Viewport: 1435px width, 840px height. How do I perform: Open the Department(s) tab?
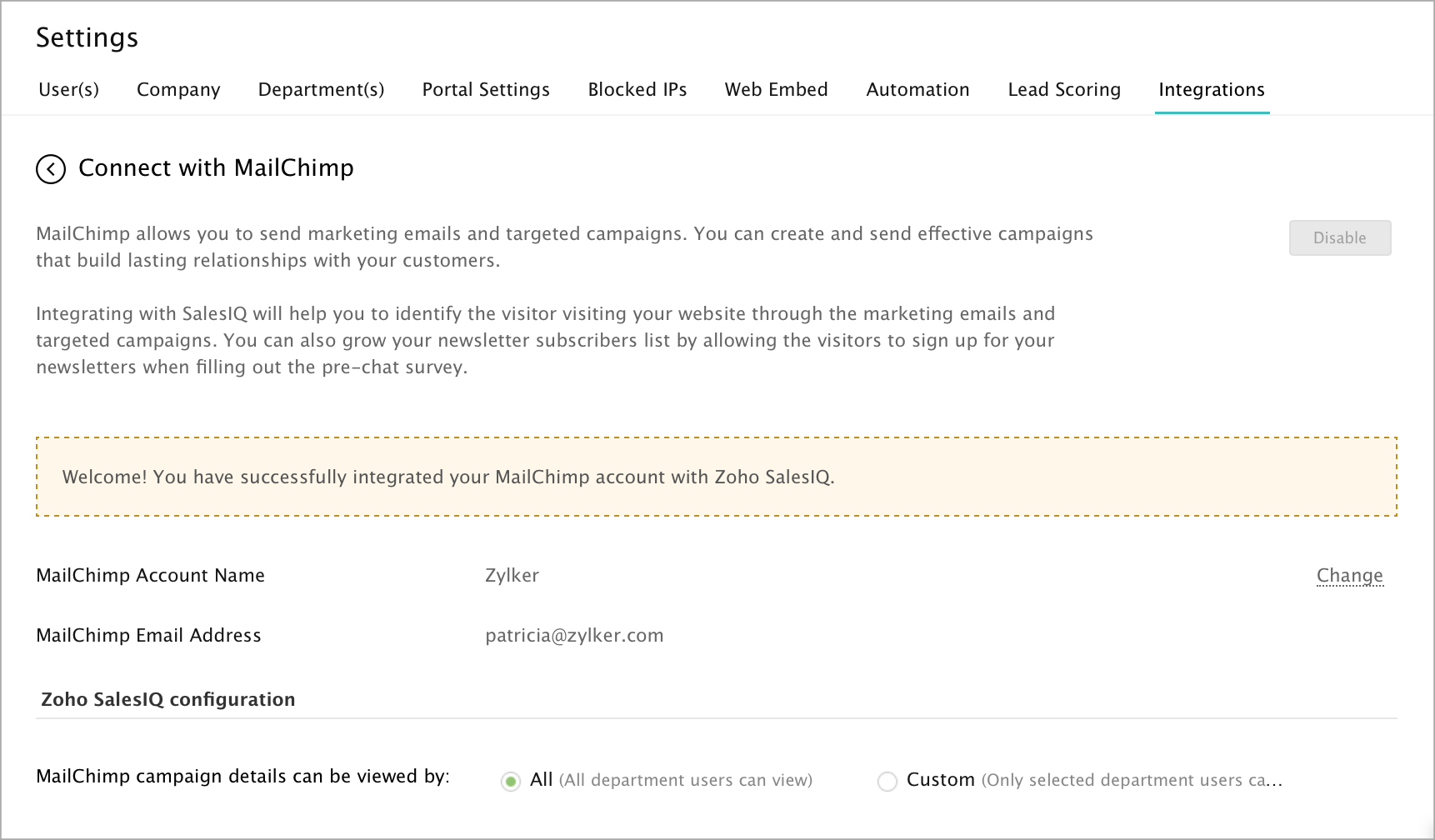tap(322, 89)
